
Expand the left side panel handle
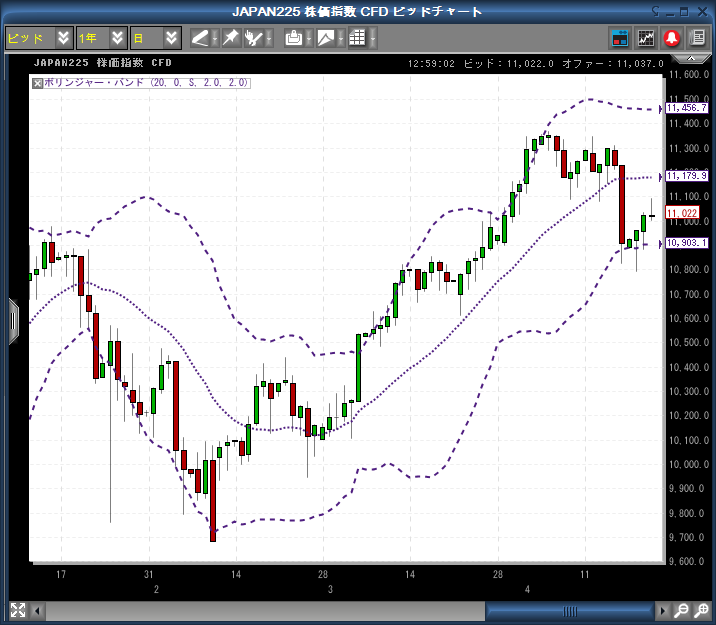click(13, 320)
